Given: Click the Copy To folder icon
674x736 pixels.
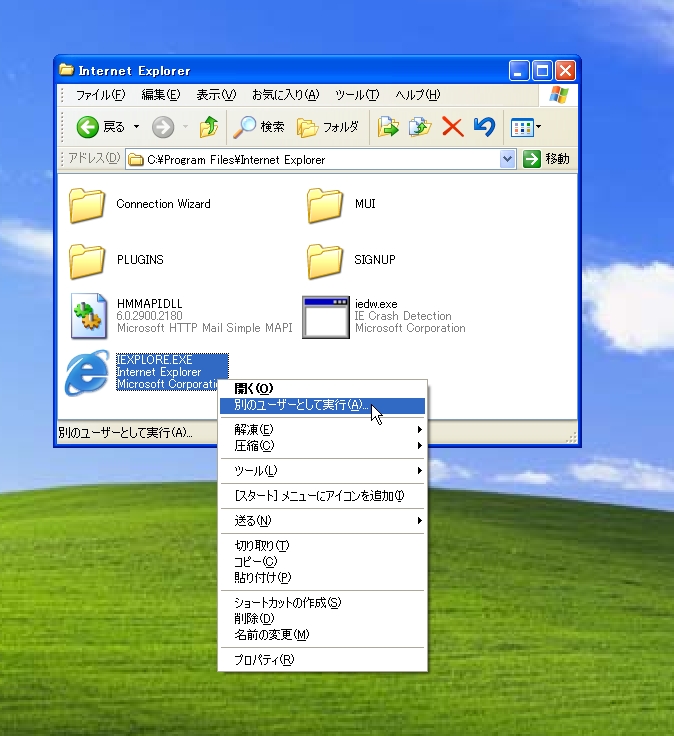Looking at the screenshot, I should [420, 127].
